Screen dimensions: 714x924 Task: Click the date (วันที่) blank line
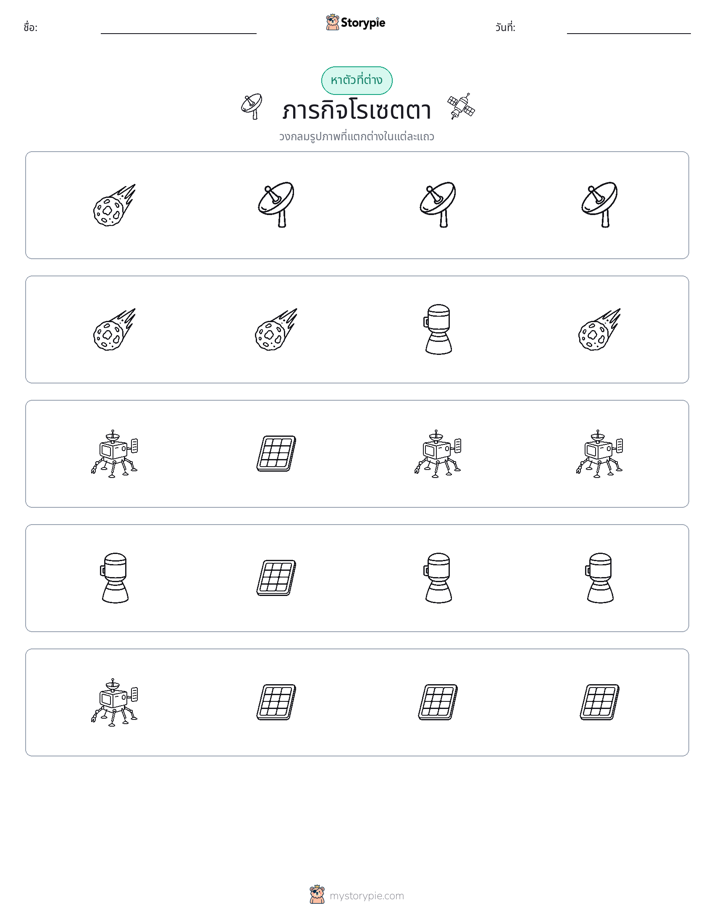629,33
